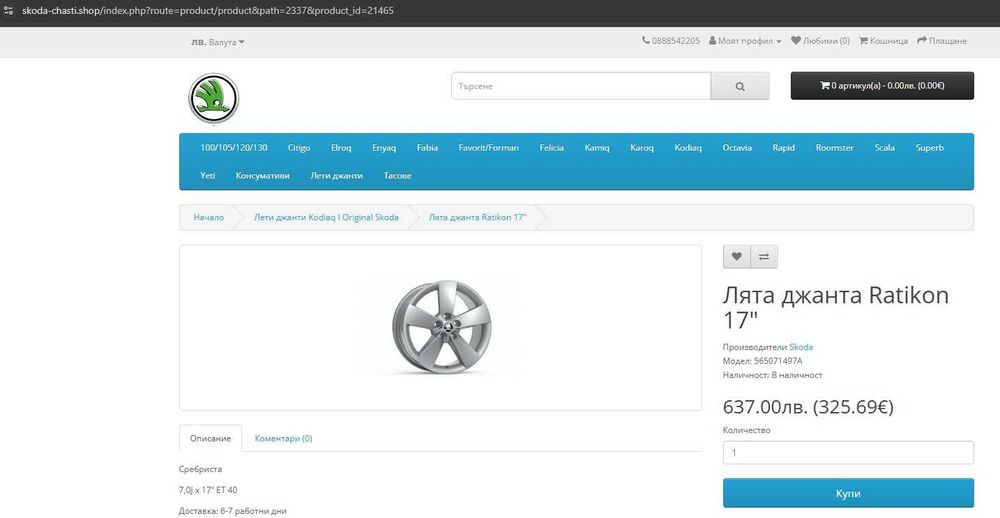Open the Kamiq menu category
This screenshot has height=518, width=1000.
point(597,147)
